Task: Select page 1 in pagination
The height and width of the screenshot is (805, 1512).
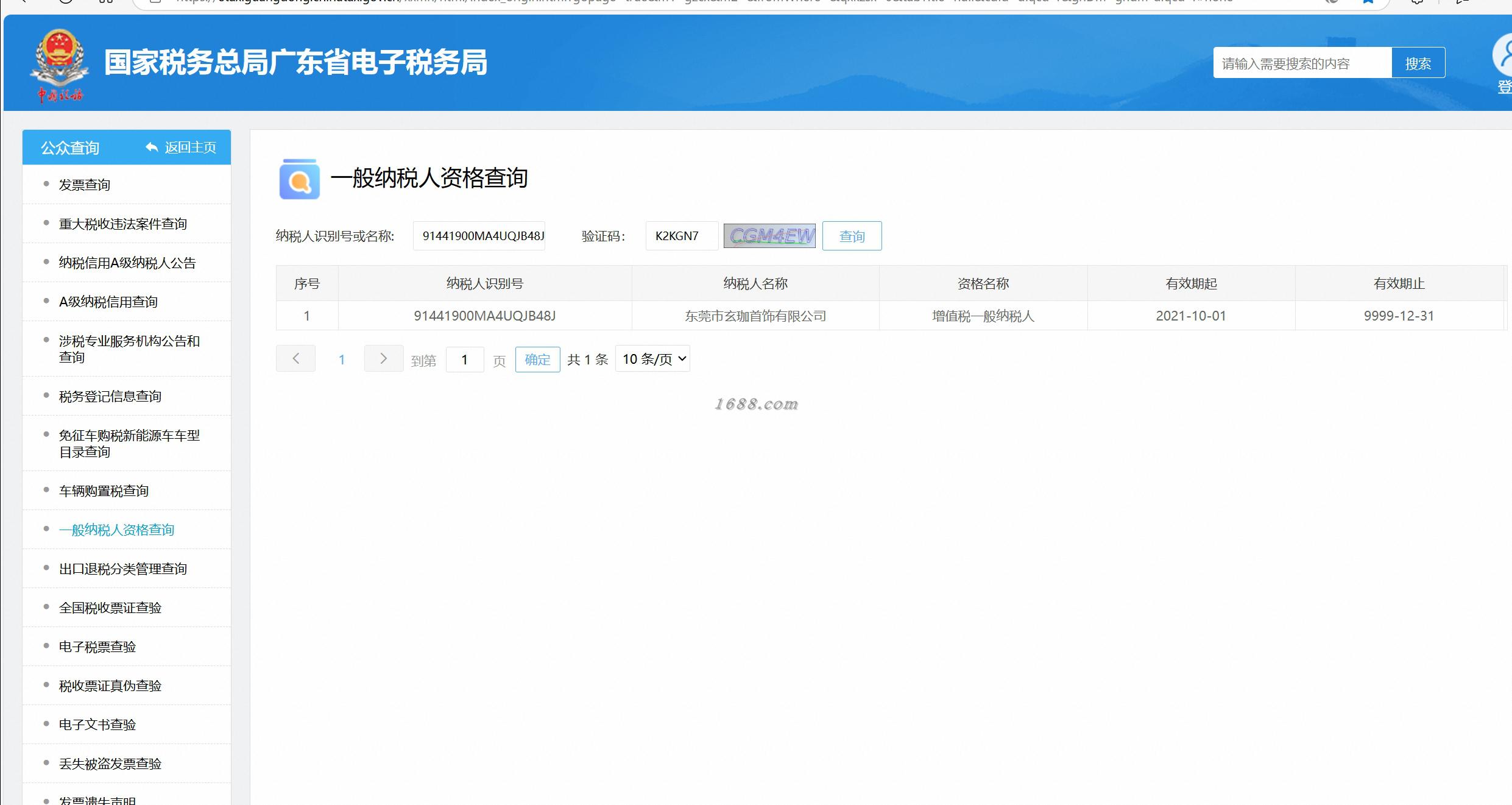Action: tap(342, 360)
